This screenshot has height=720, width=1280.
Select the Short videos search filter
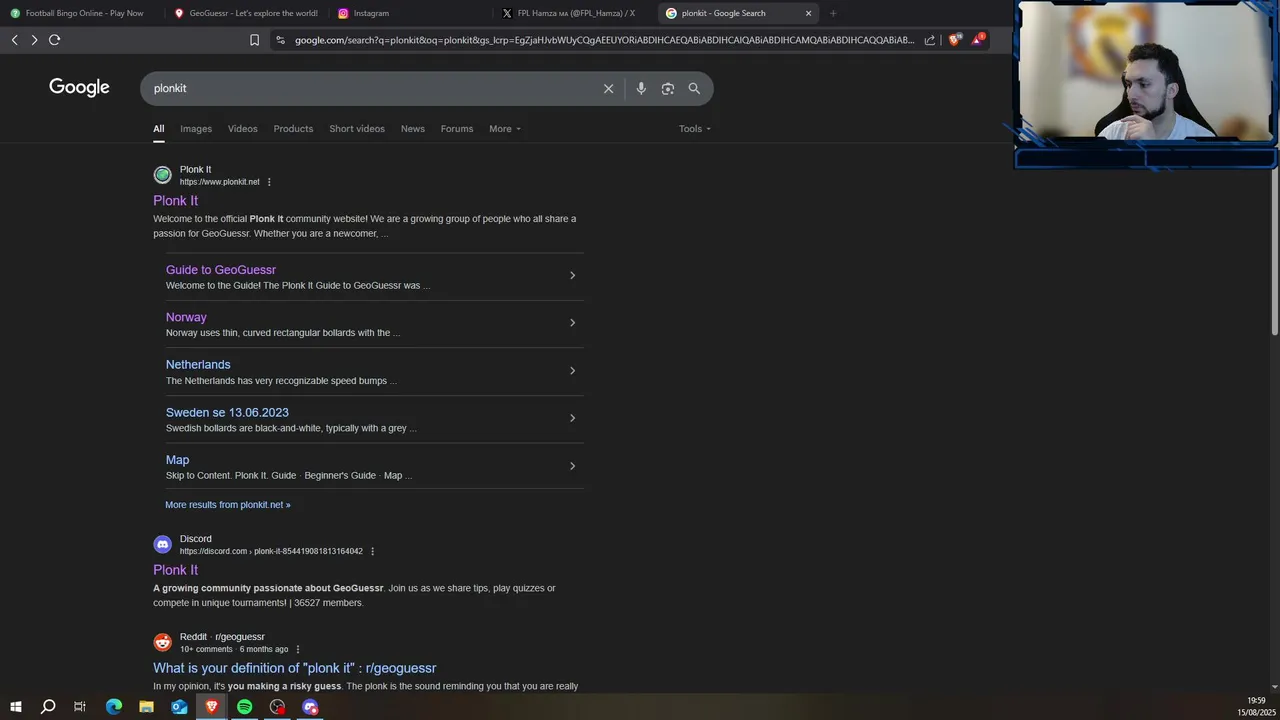(x=357, y=129)
